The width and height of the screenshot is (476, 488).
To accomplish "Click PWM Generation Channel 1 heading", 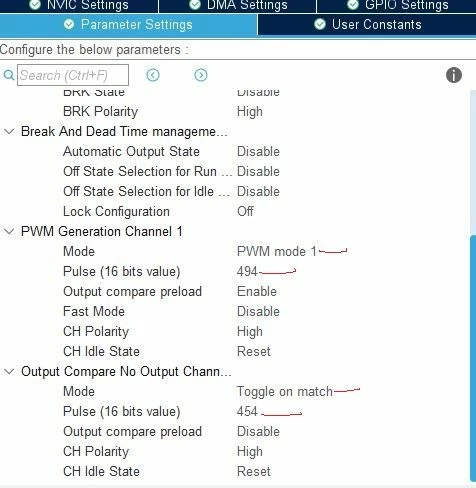I will 102,231.
